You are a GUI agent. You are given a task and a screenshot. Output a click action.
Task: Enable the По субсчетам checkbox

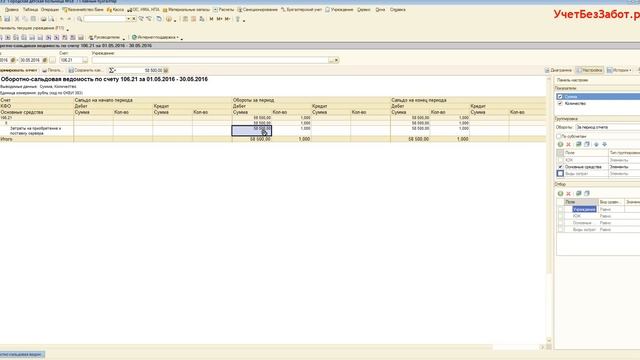(x=559, y=136)
